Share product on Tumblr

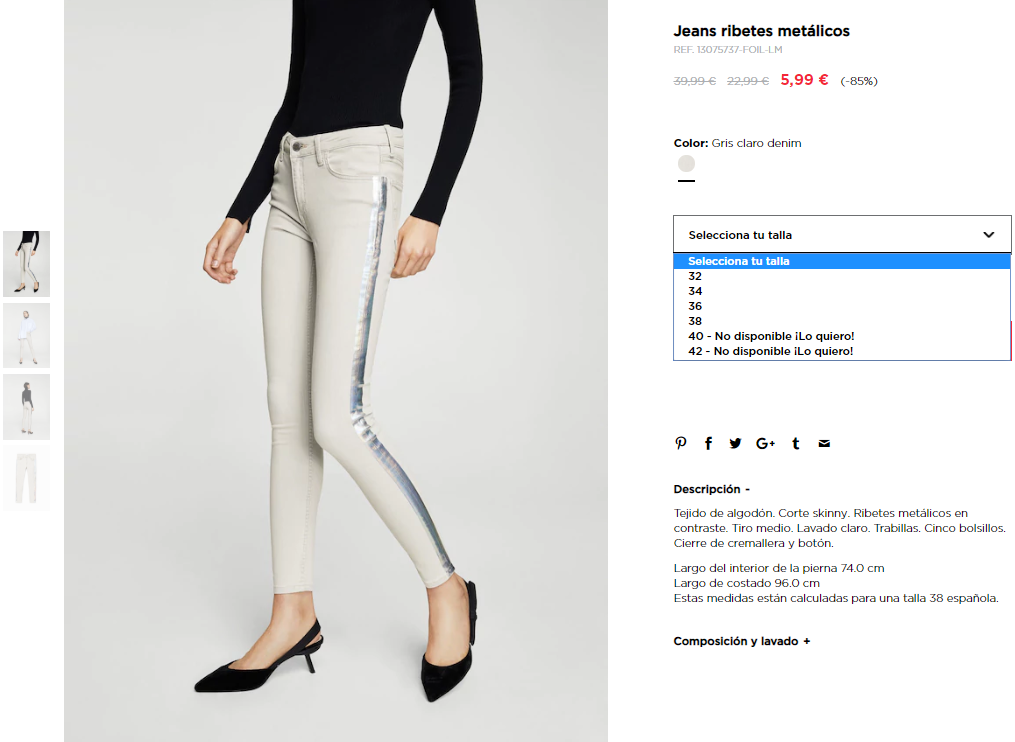point(796,444)
